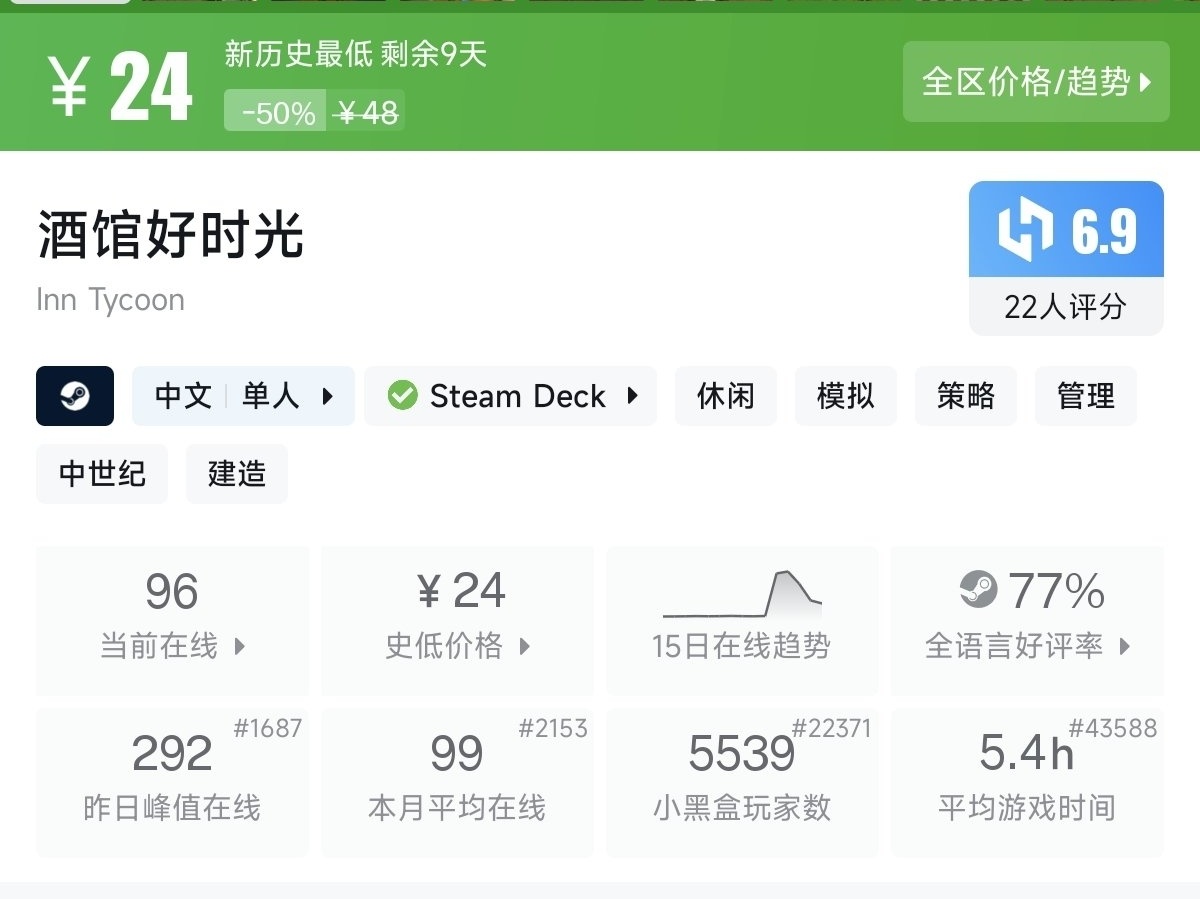Open 全区价格/趋势 regional price trends
This screenshot has height=899, width=1200.
(x=1036, y=82)
